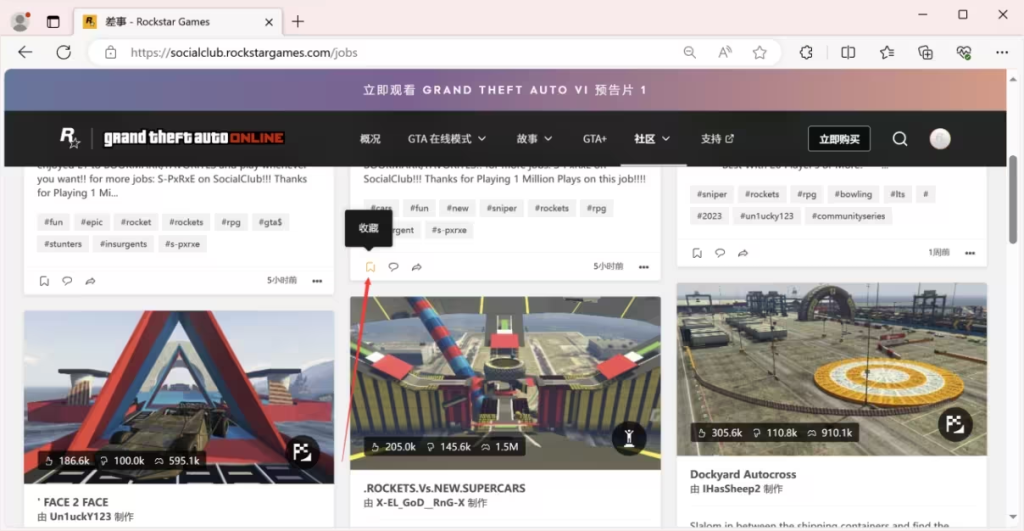Open the ' FACE 2 FACE job title

[x=72, y=502]
